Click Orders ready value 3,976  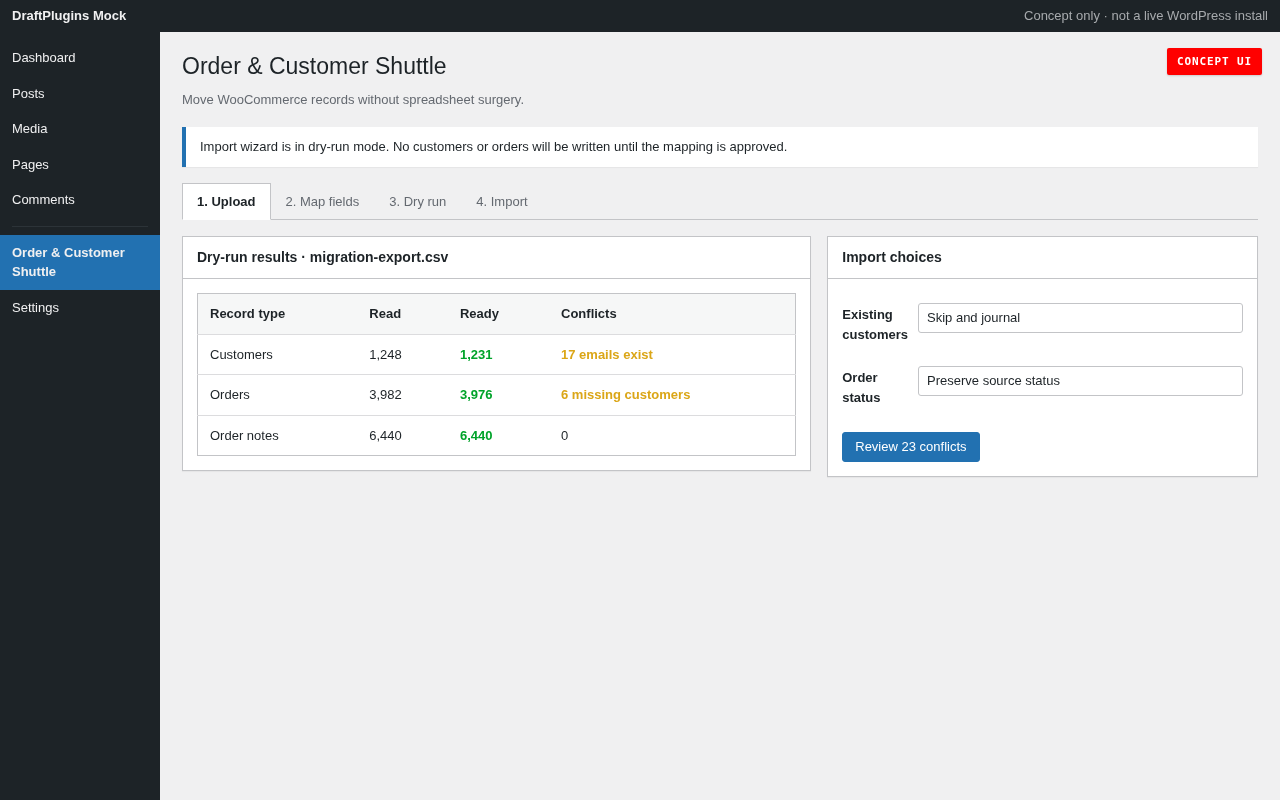[x=476, y=395]
